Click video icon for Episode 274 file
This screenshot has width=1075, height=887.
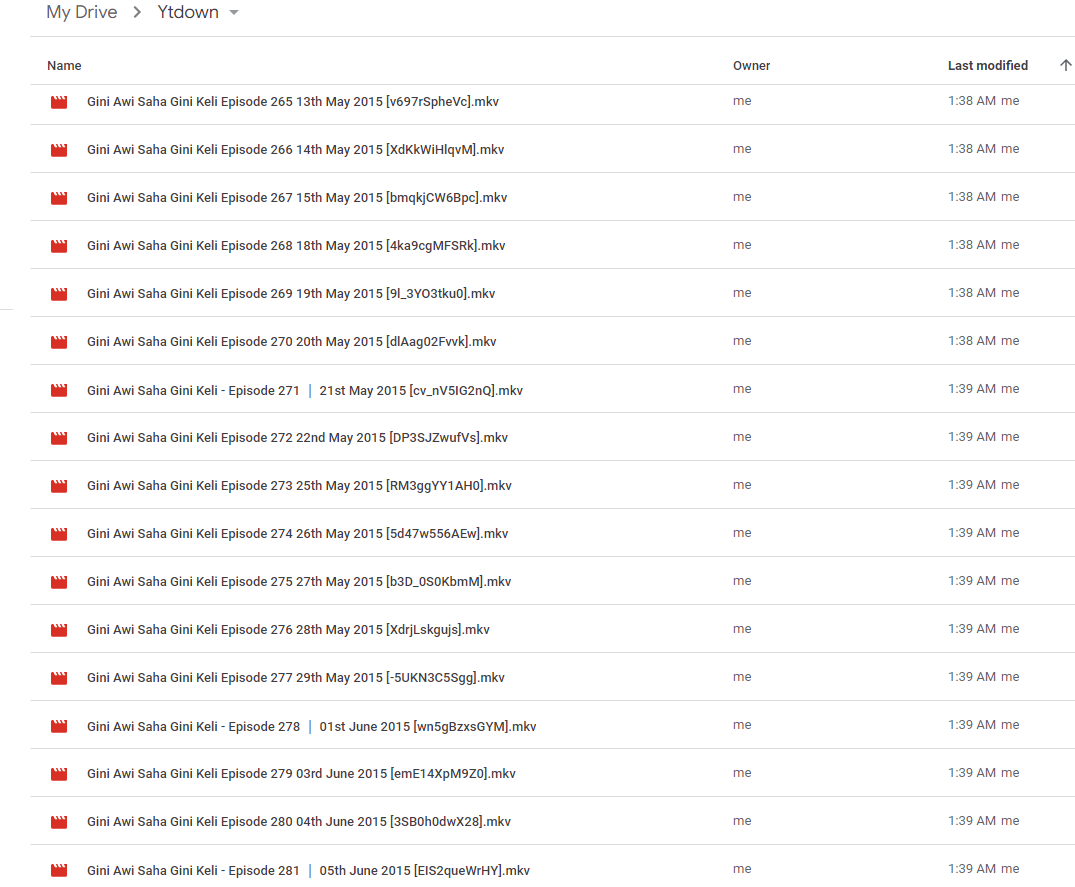click(60, 534)
